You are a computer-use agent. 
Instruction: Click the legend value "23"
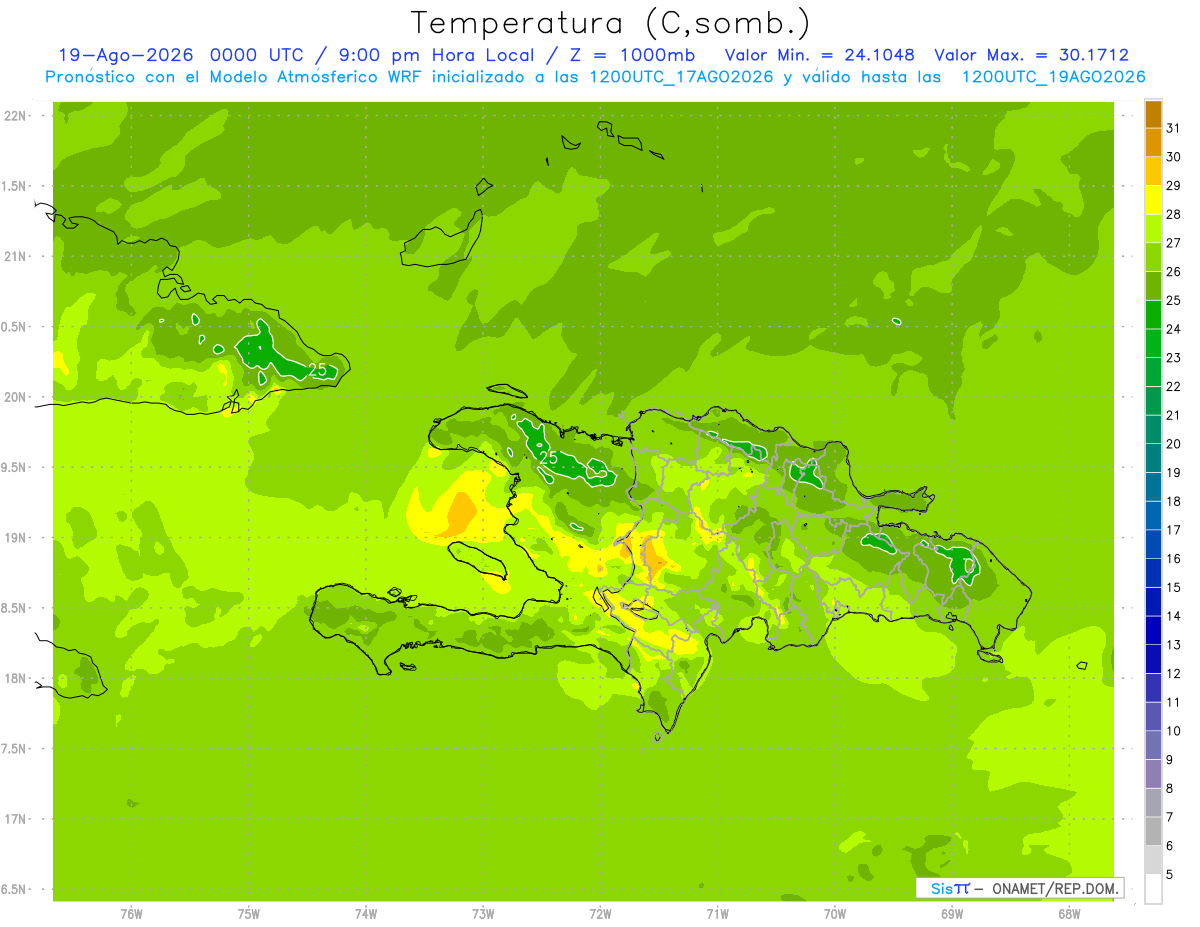click(1174, 358)
